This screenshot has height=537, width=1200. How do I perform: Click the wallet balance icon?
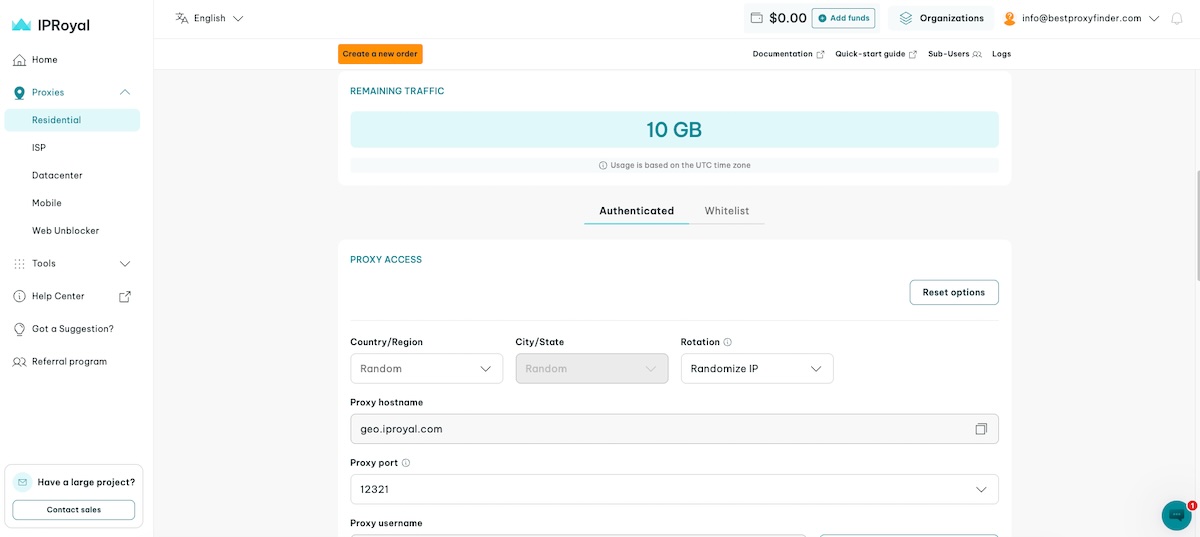(757, 18)
